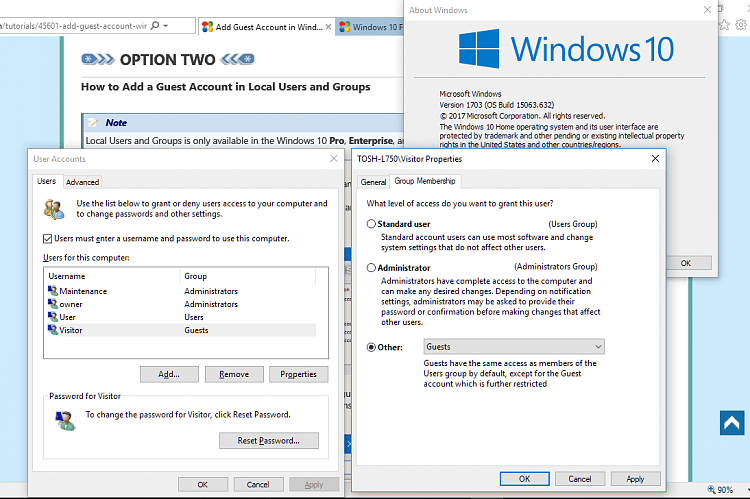Image resolution: width=750 pixels, height=499 pixels.
Task: Click OK in User Accounts dialog
Action: 203,485
